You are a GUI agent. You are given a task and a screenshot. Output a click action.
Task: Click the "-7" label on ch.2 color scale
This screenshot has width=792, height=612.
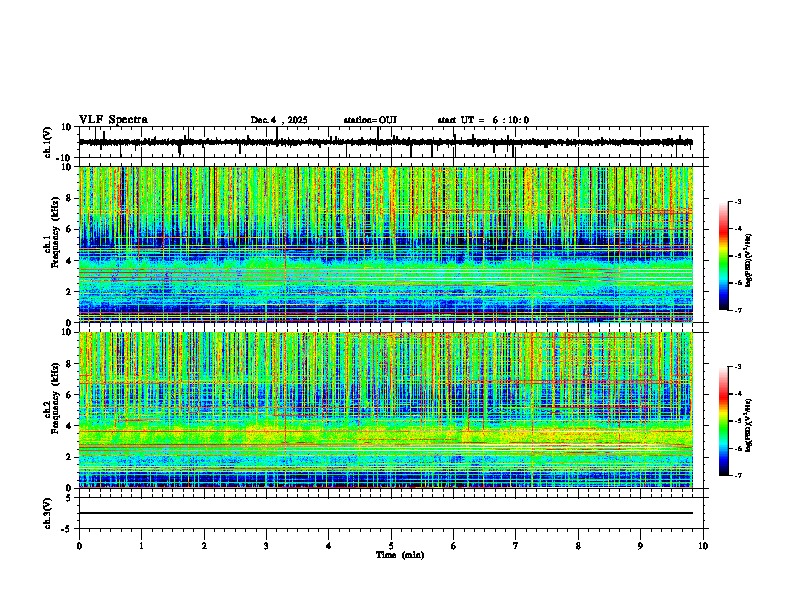click(x=737, y=475)
